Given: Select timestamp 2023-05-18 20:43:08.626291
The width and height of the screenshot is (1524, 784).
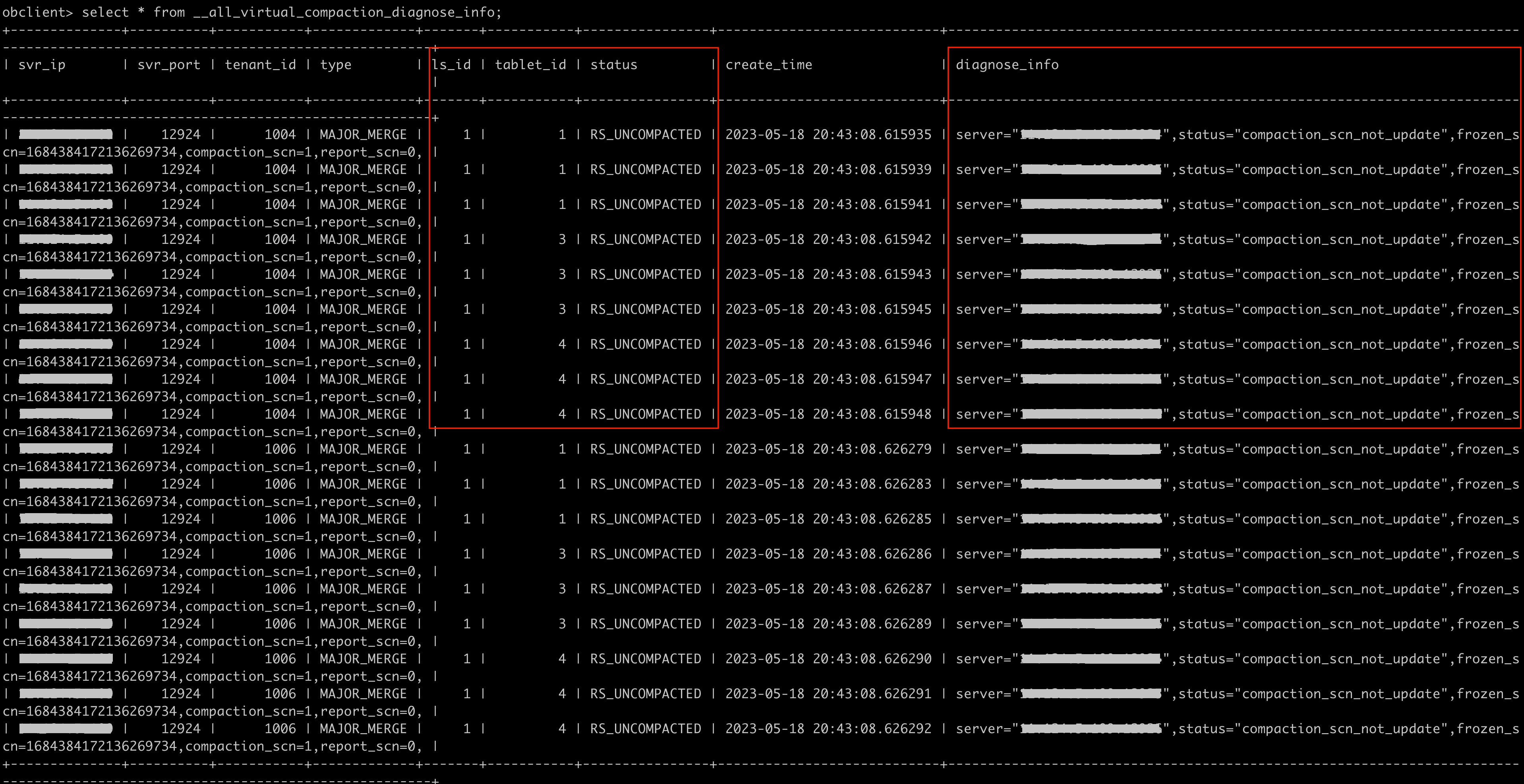Looking at the screenshot, I should click(x=828, y=693).
